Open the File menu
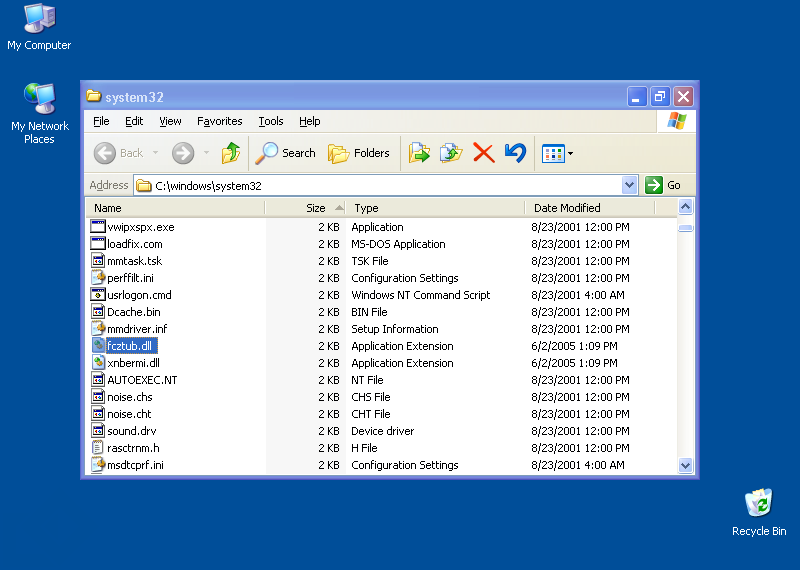The height and width of the screenshot is (570, 800). 101,121
